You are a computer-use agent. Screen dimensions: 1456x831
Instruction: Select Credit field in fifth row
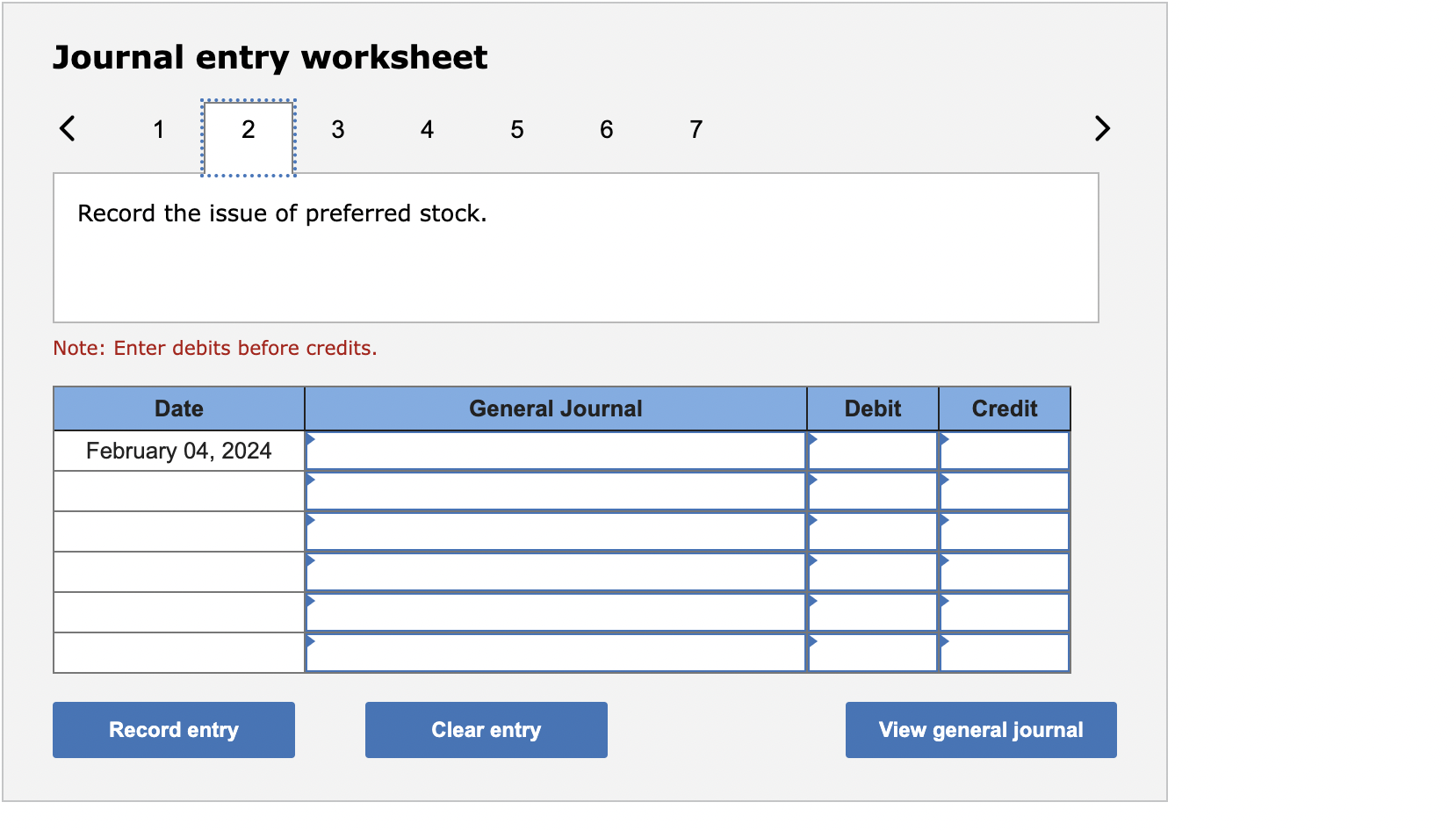[1005, 612]
